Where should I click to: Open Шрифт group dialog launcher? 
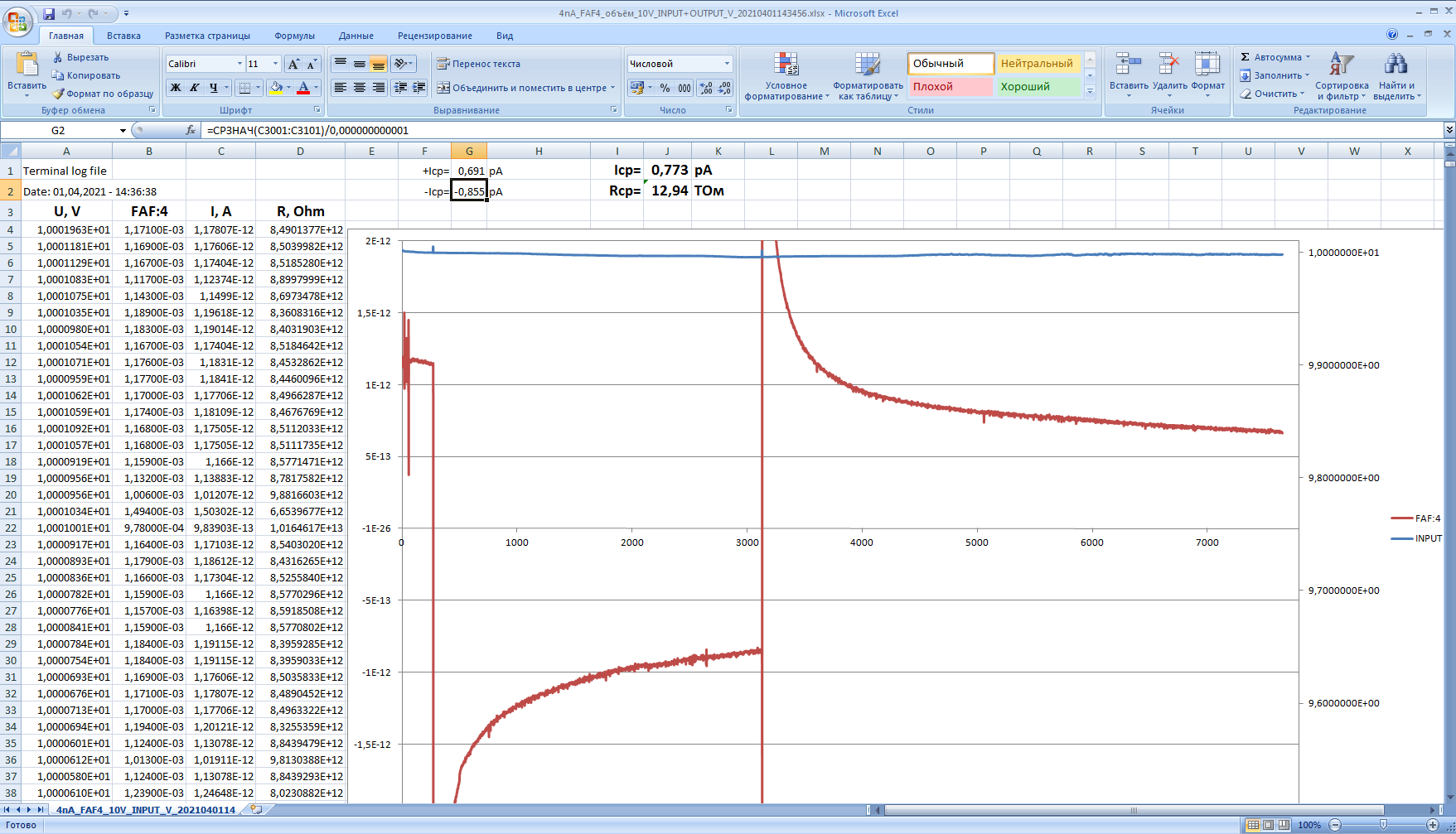point(317,110)
